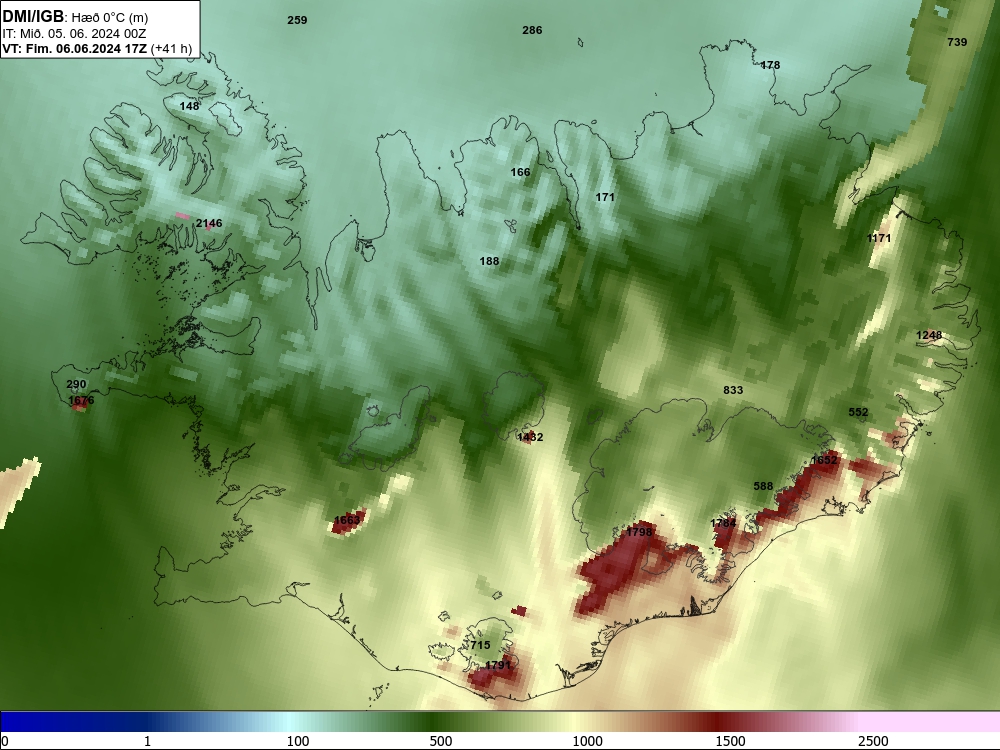Click the 715 value label
The height and width of the screenshot is (750, 1000).
coord(480,645)
